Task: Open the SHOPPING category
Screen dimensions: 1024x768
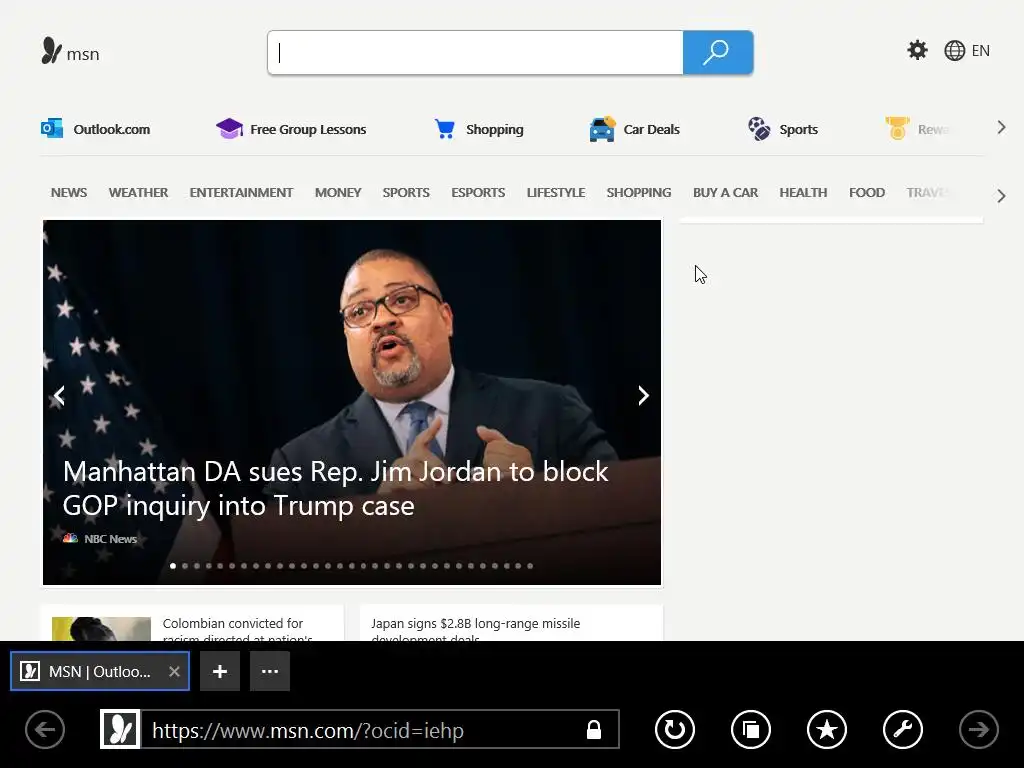Action: [x=639, y=193]
